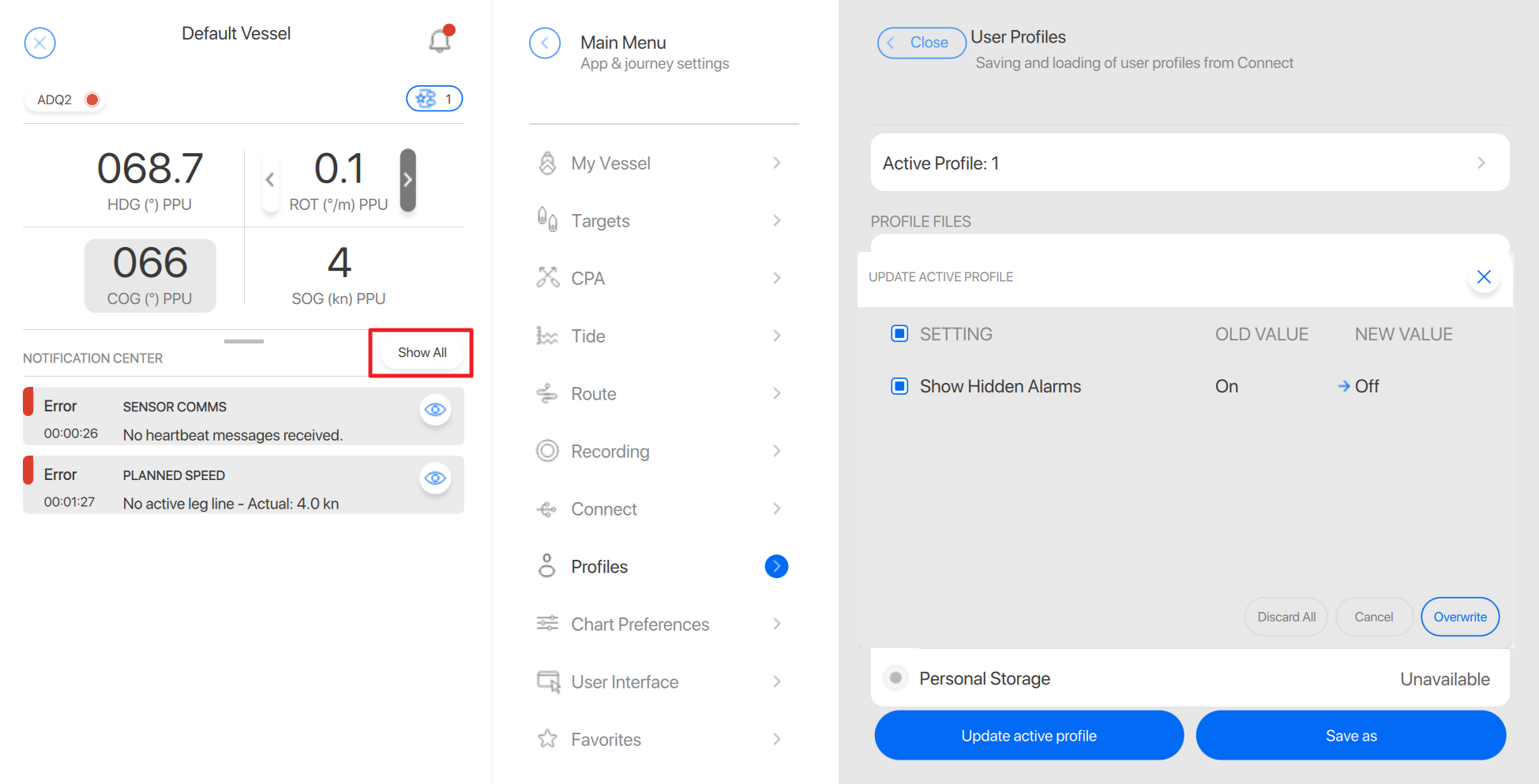Select the Personal Storage radio button
Image resolution: width=1539 pixels, height=784 pixels.
pos(895,678)
